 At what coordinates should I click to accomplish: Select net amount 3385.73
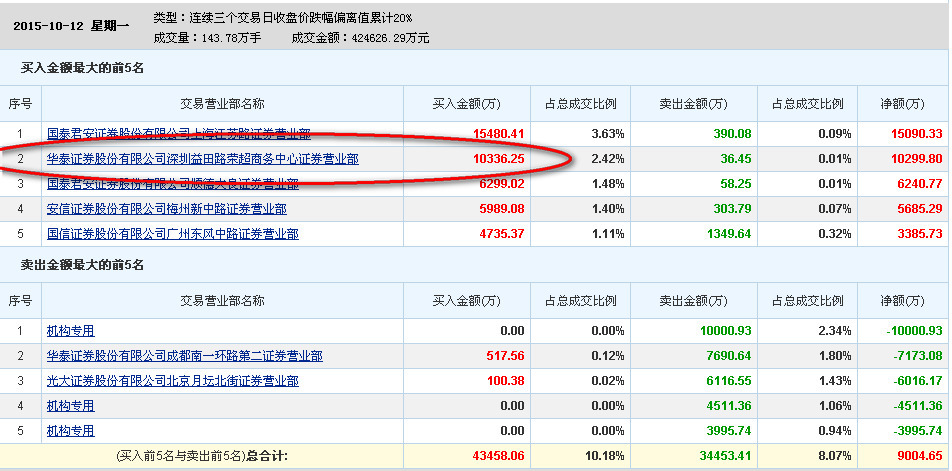click(x=920, y=234)
